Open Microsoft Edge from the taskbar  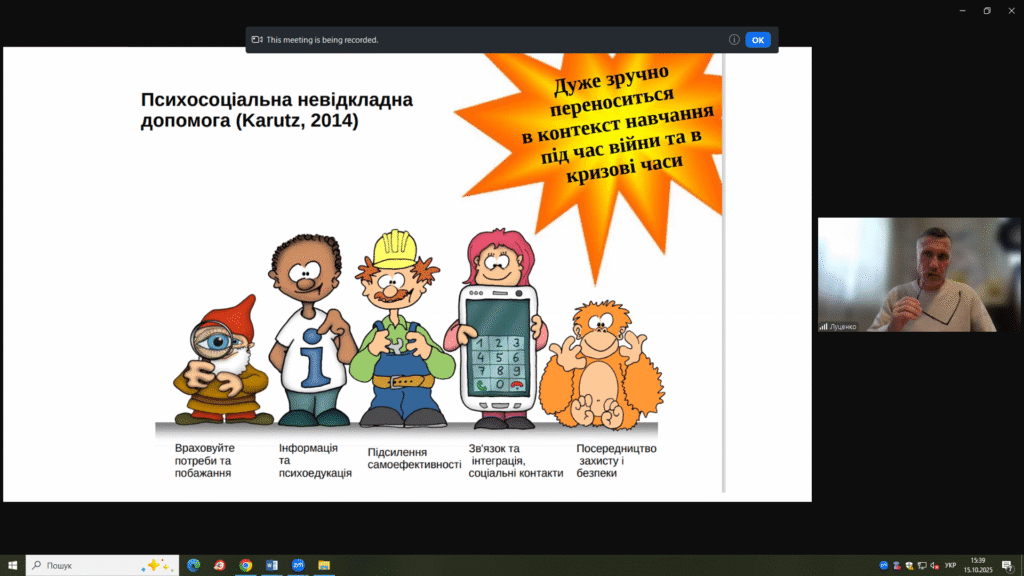point(193,565)
